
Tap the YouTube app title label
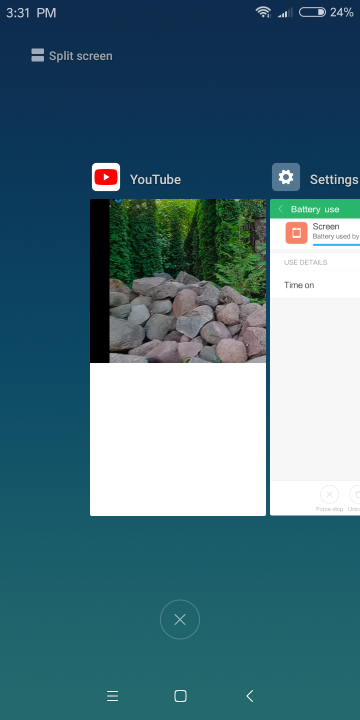(x=155, y=180)
